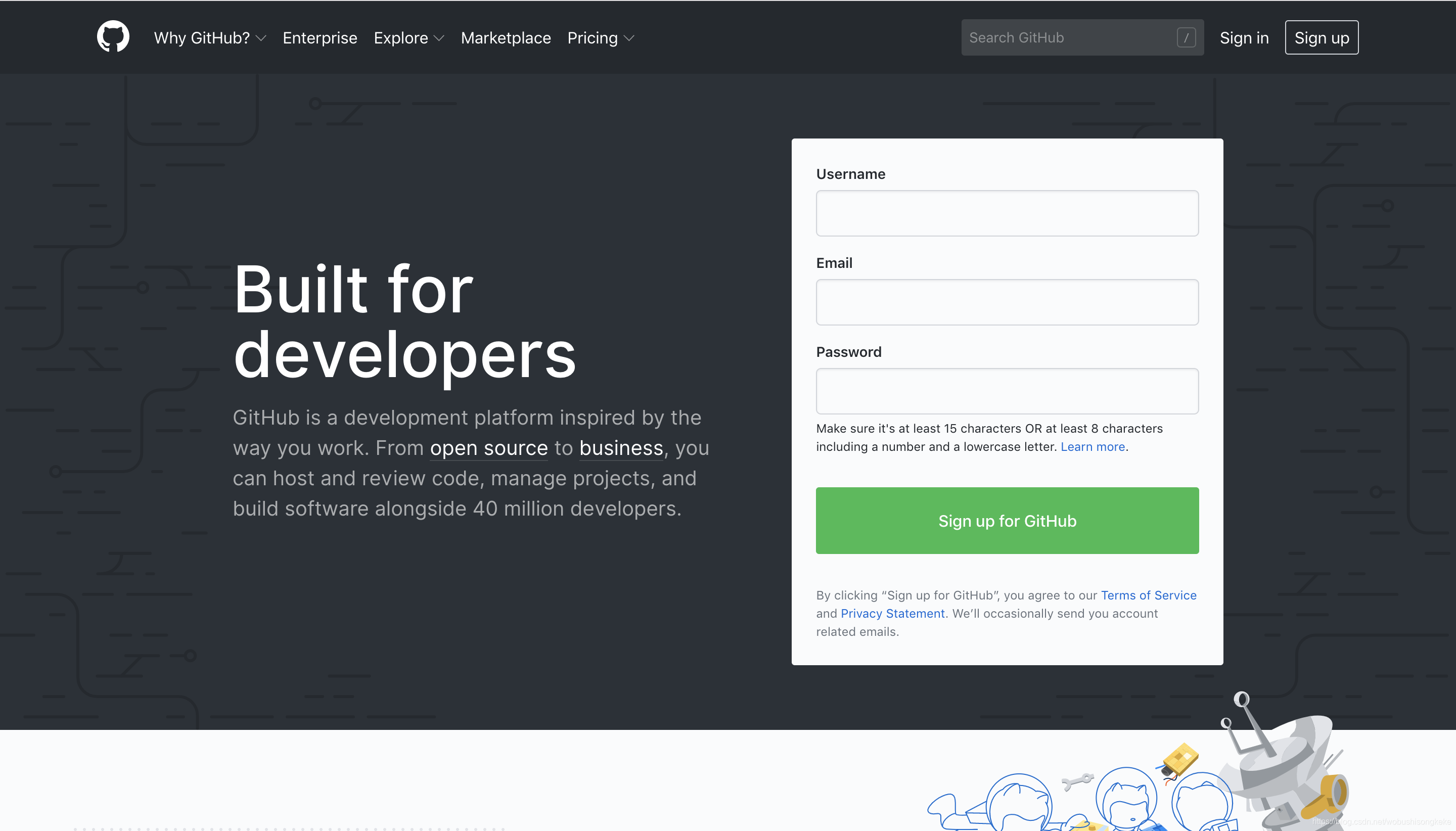Open the Pricing dropdown
This screenshot has height=831, width=1456.
point(600,38)
